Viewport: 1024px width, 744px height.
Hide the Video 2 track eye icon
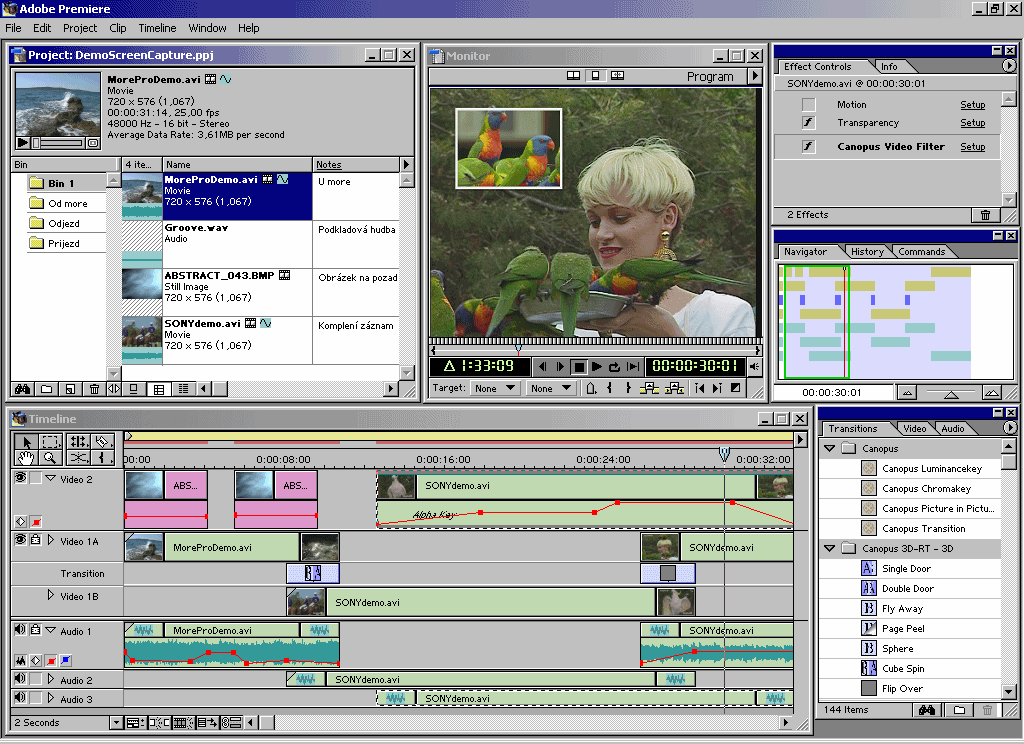(20, 479)
